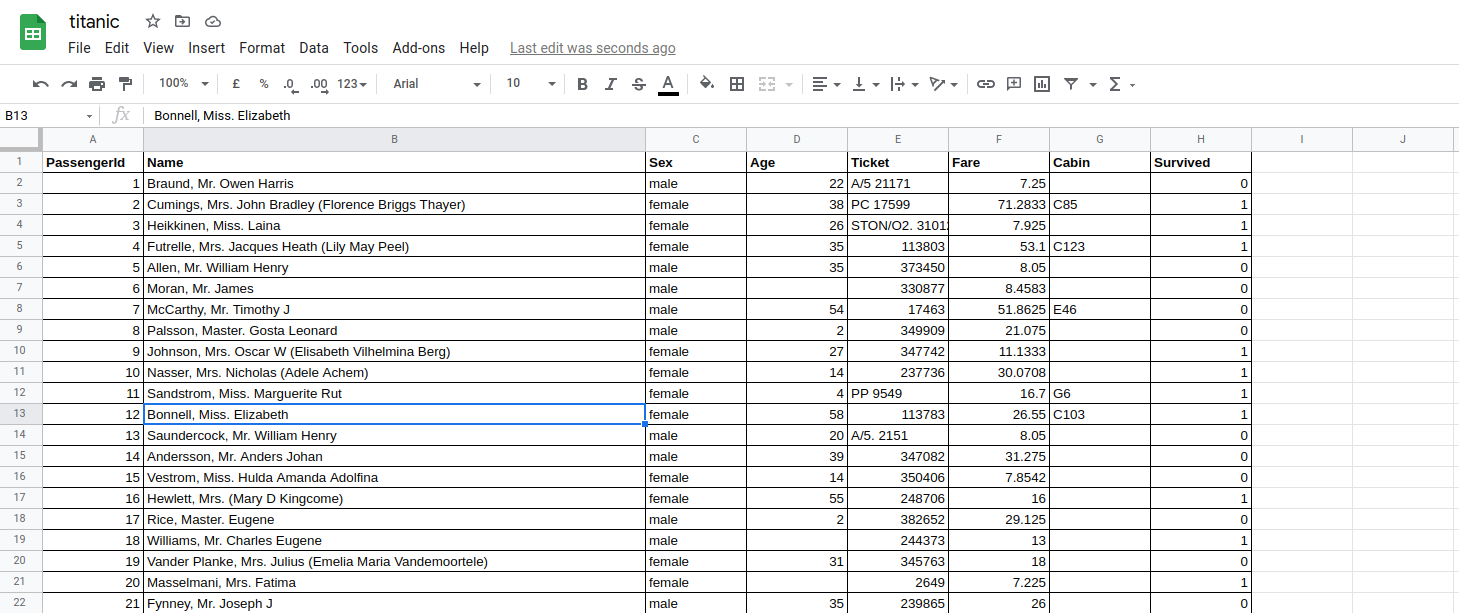Apply percent format

(263, 84)
